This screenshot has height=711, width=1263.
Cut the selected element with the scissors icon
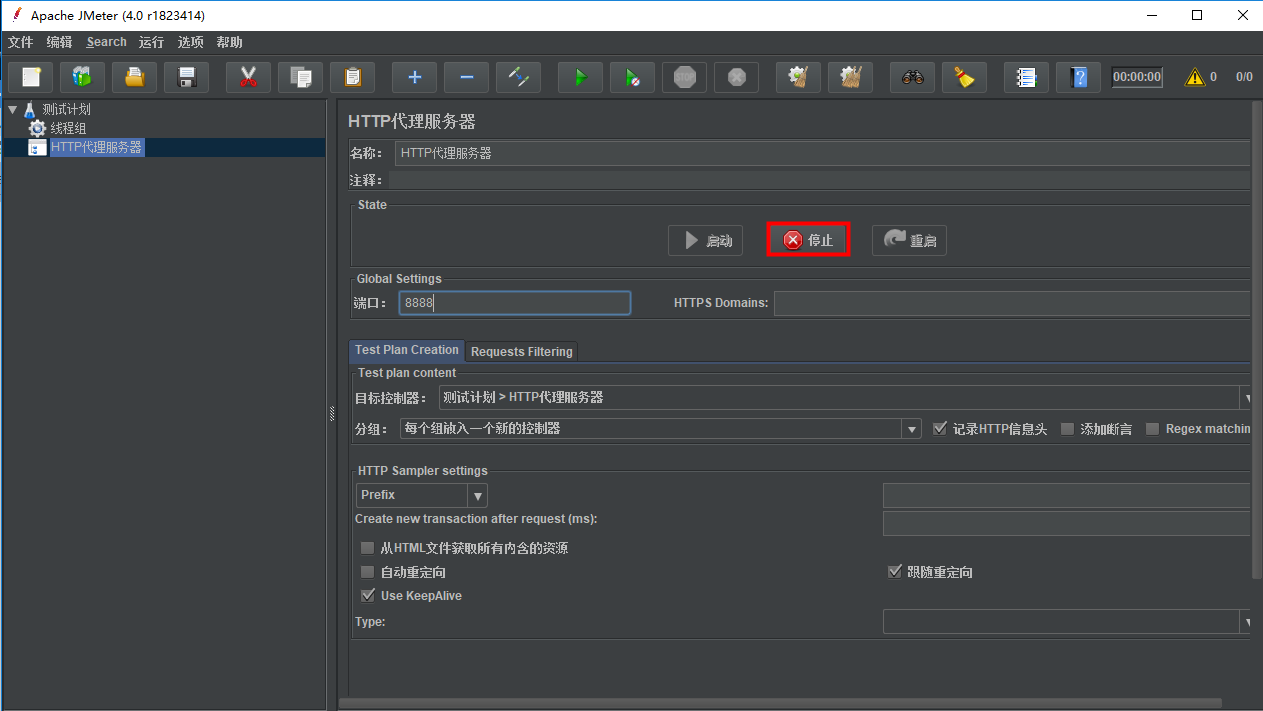248,77
